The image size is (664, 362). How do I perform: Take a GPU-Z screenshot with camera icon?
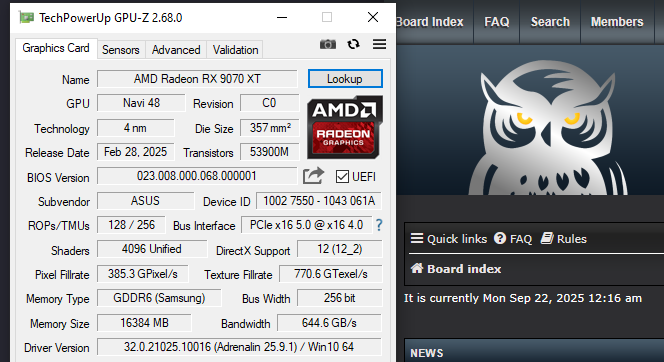pyautogui.click(x=327, y=44)
